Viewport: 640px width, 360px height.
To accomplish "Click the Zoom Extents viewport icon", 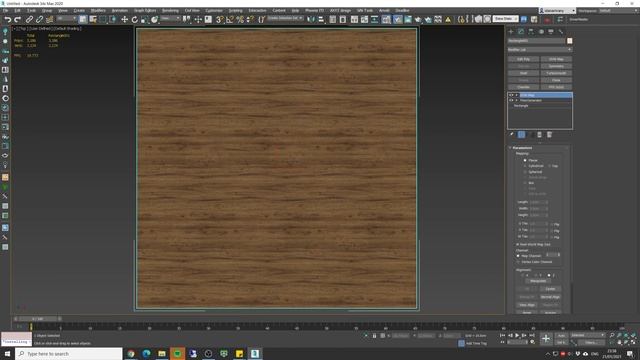I will pos(626,335).
